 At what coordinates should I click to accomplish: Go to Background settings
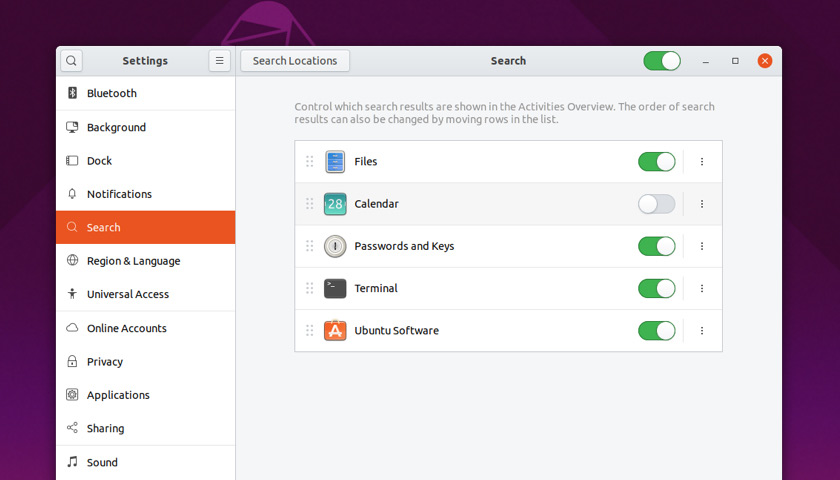146,127
